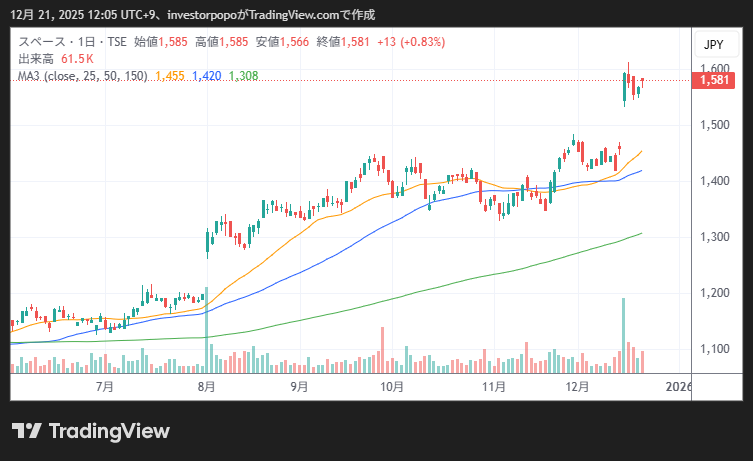The height and width of the screenshot is (461, 753).
Task: Click the TradingView wordmark text
Action: pos(109,431)
